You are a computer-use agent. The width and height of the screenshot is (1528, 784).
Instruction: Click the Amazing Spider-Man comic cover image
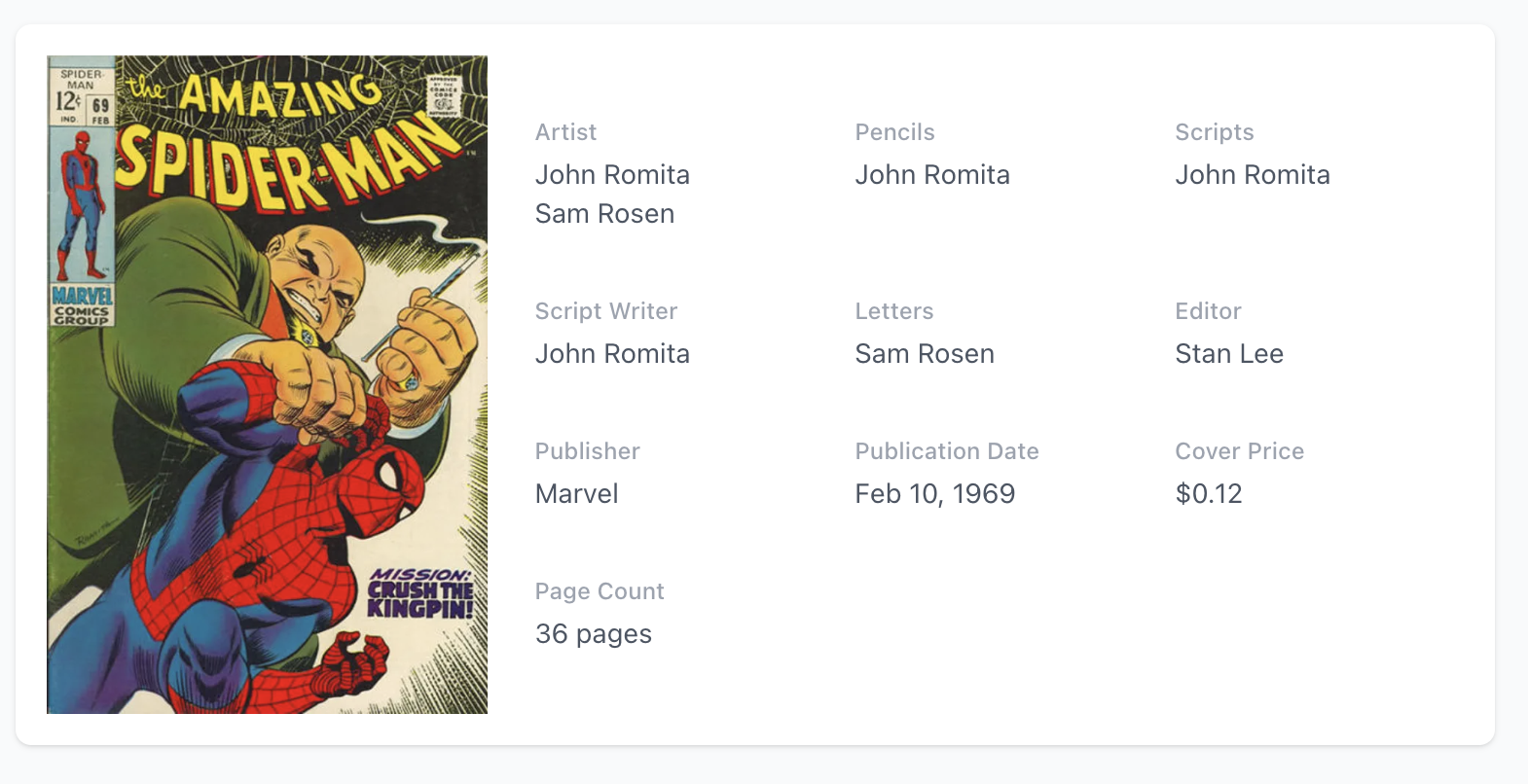tap(267, 384)
